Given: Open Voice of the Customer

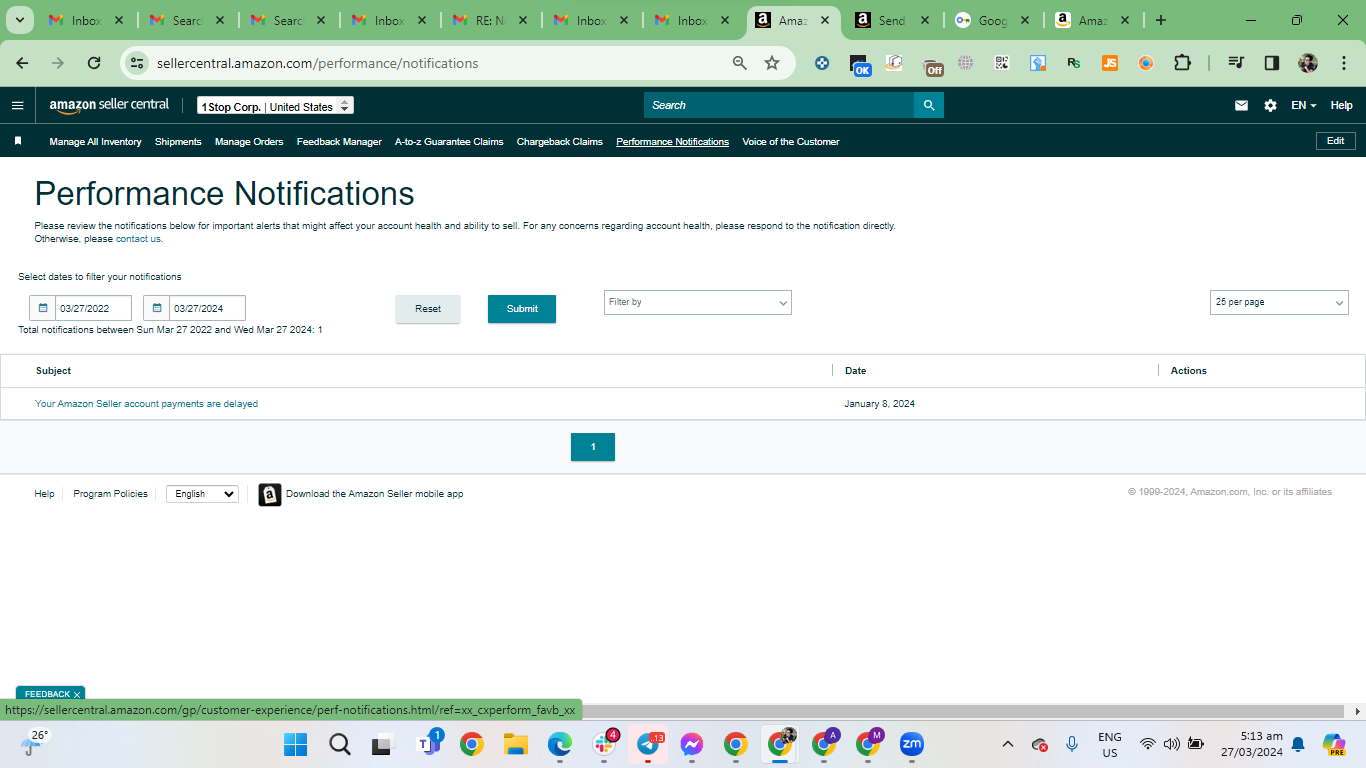Looking at the screenshot, I should coord(791,142).
